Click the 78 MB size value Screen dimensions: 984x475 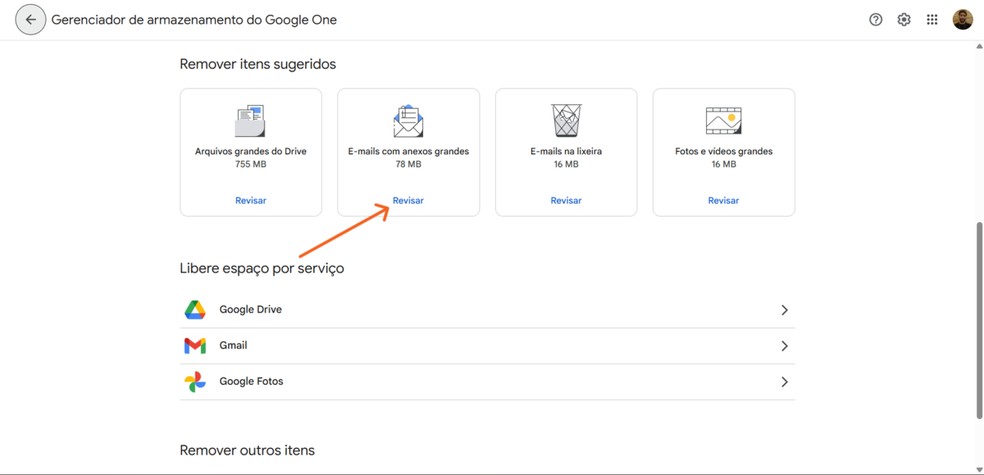pyautogui.click(x=409, y=164)
